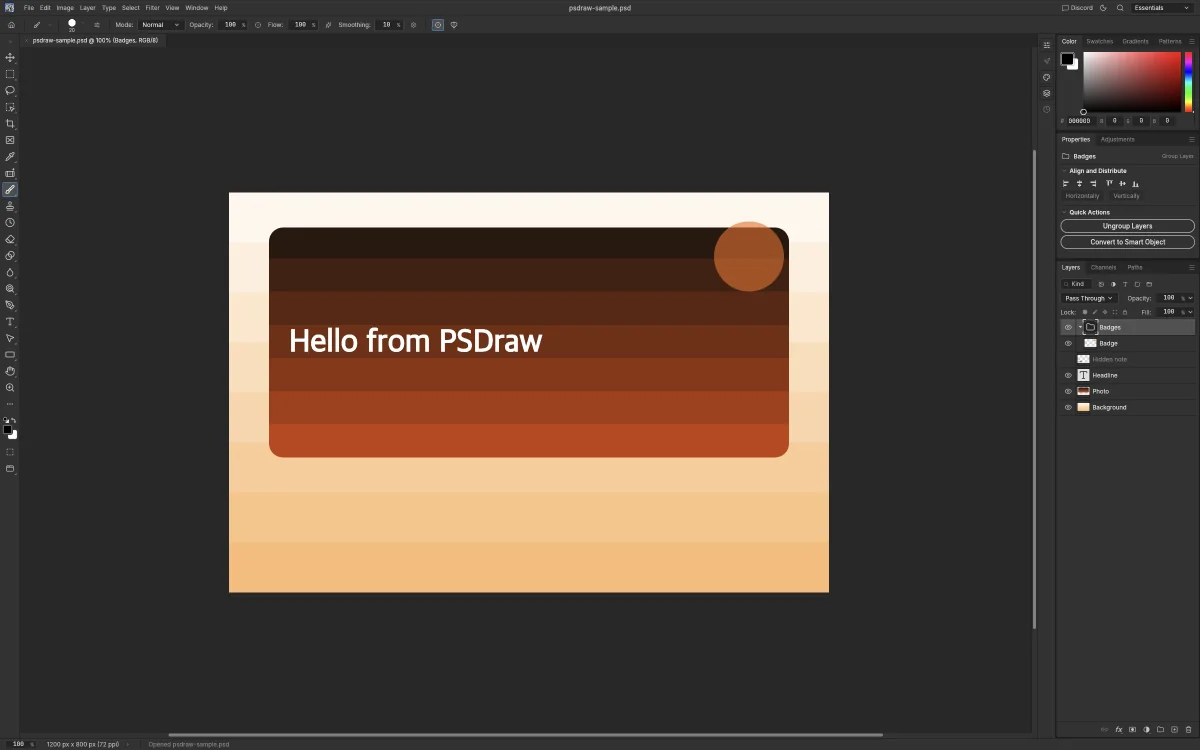The height and width of the screenshot is (750, 1200).
Task: Switch to the Adjustments tab
Action: coord(1118,139)
